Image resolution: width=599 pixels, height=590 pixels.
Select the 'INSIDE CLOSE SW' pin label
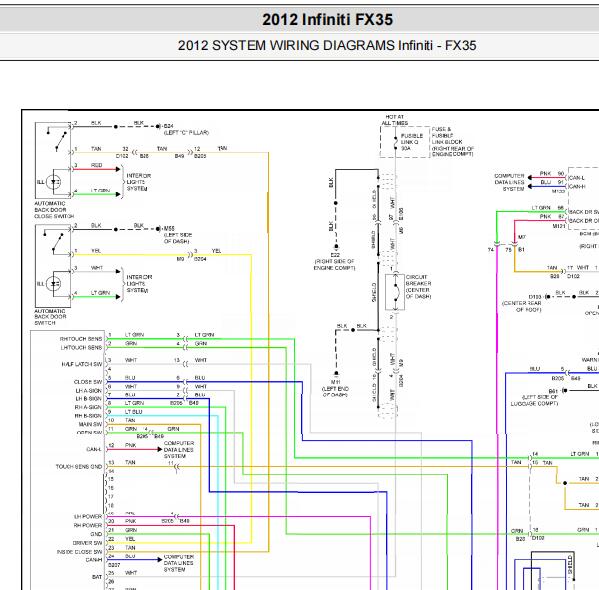pos(79,552)
